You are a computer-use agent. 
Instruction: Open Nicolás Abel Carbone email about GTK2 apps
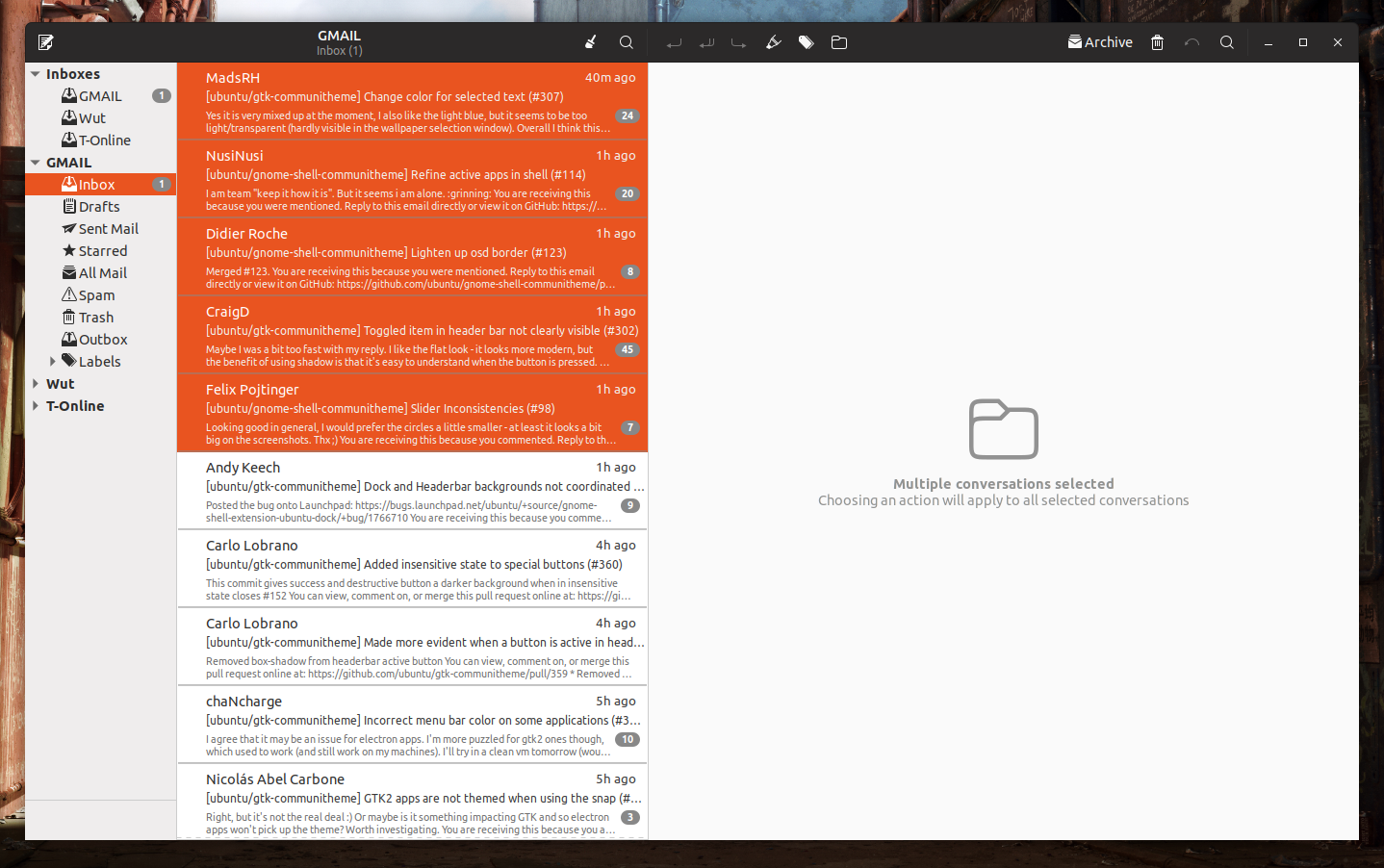[x=412, y=802]
